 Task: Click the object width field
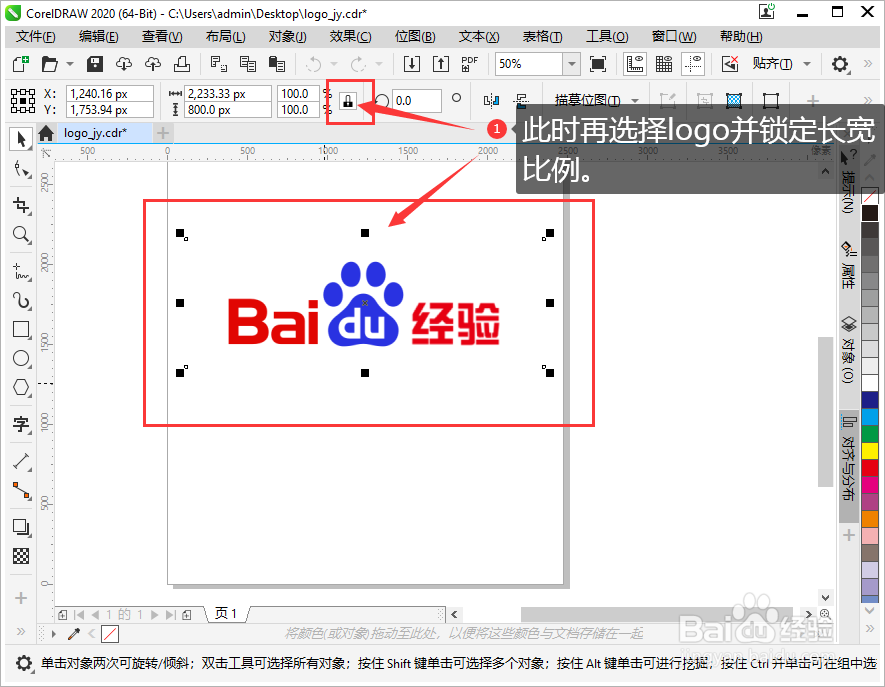tap(228, 93)
